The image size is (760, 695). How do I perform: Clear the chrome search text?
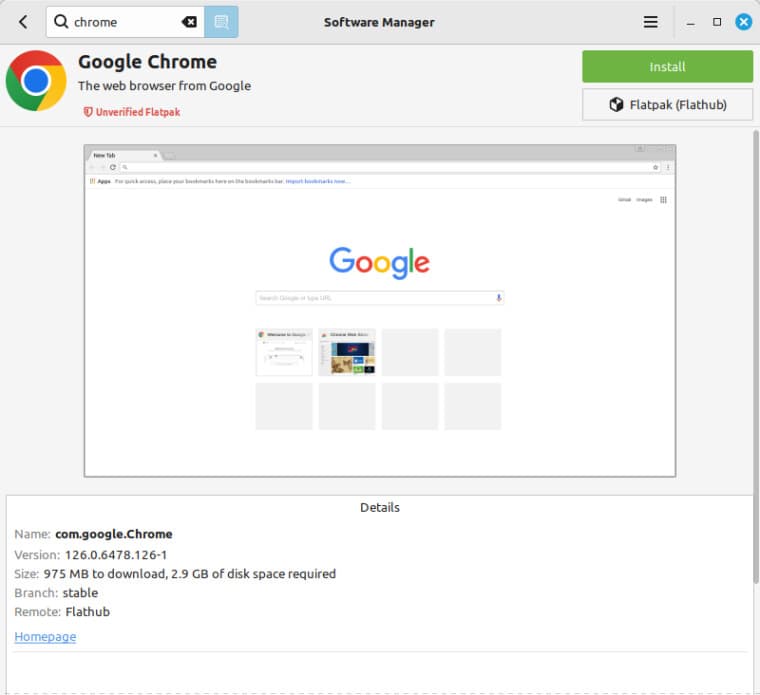[189, 22]
